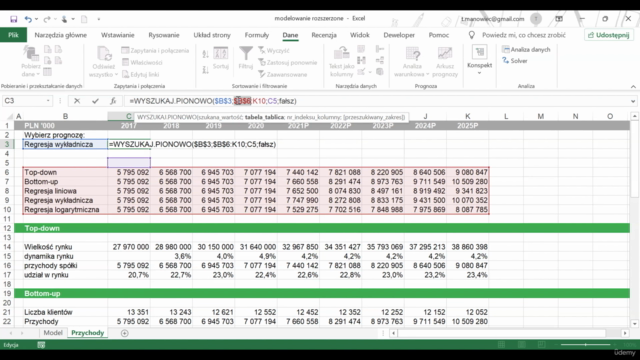Viewport: 640px width, 360px height.
Task: Click the green Bottom-up section header
Action: tap(322, 293)
